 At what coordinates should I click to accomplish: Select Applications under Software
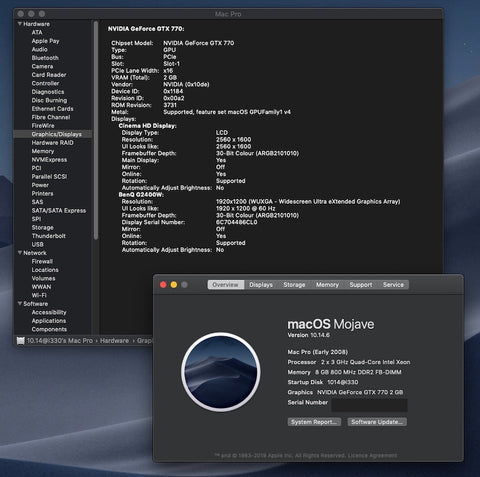(49, 321)
